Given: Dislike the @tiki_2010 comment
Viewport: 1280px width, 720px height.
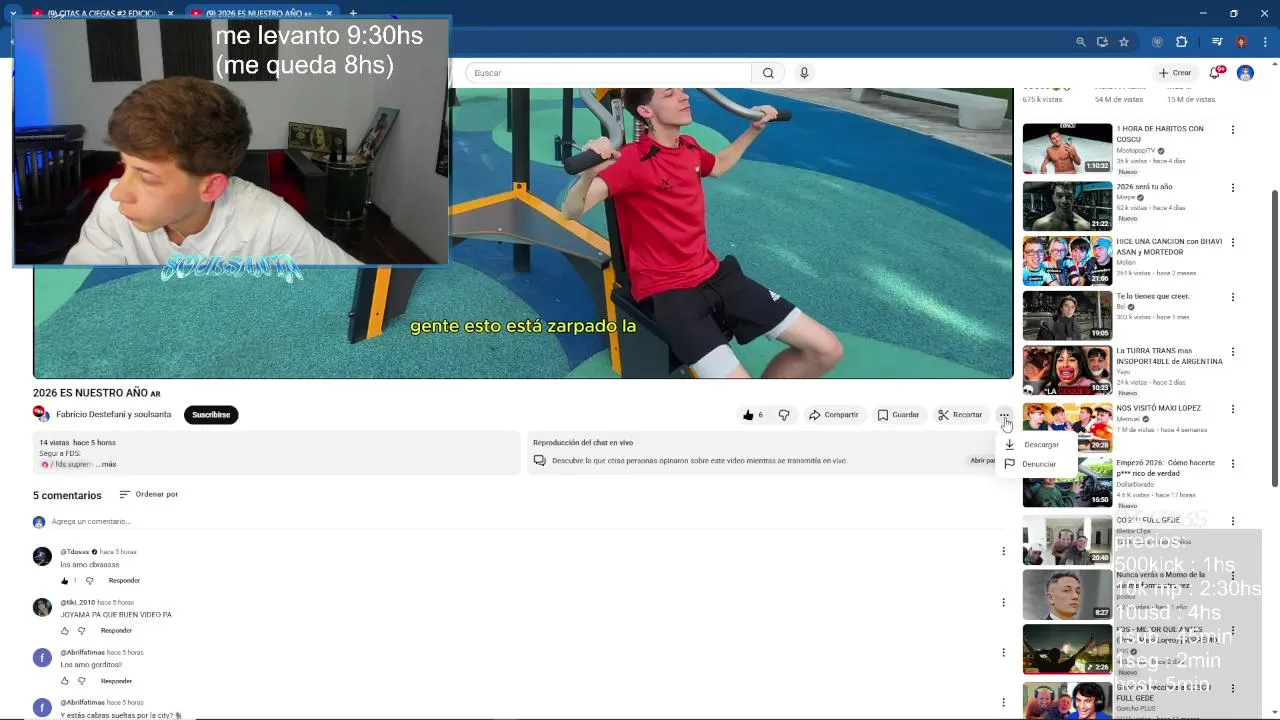Looking at the screenshot, I should (x=82, y=631).
